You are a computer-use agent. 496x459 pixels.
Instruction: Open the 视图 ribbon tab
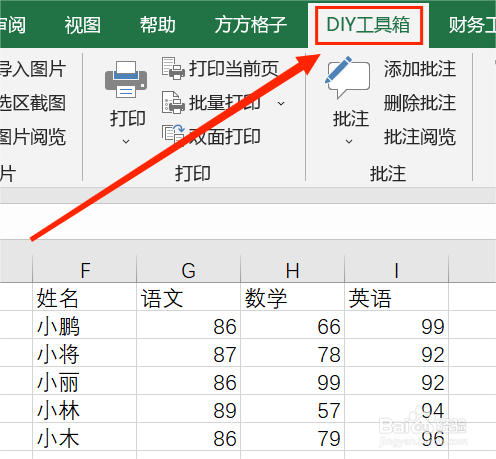pos(83,25)
